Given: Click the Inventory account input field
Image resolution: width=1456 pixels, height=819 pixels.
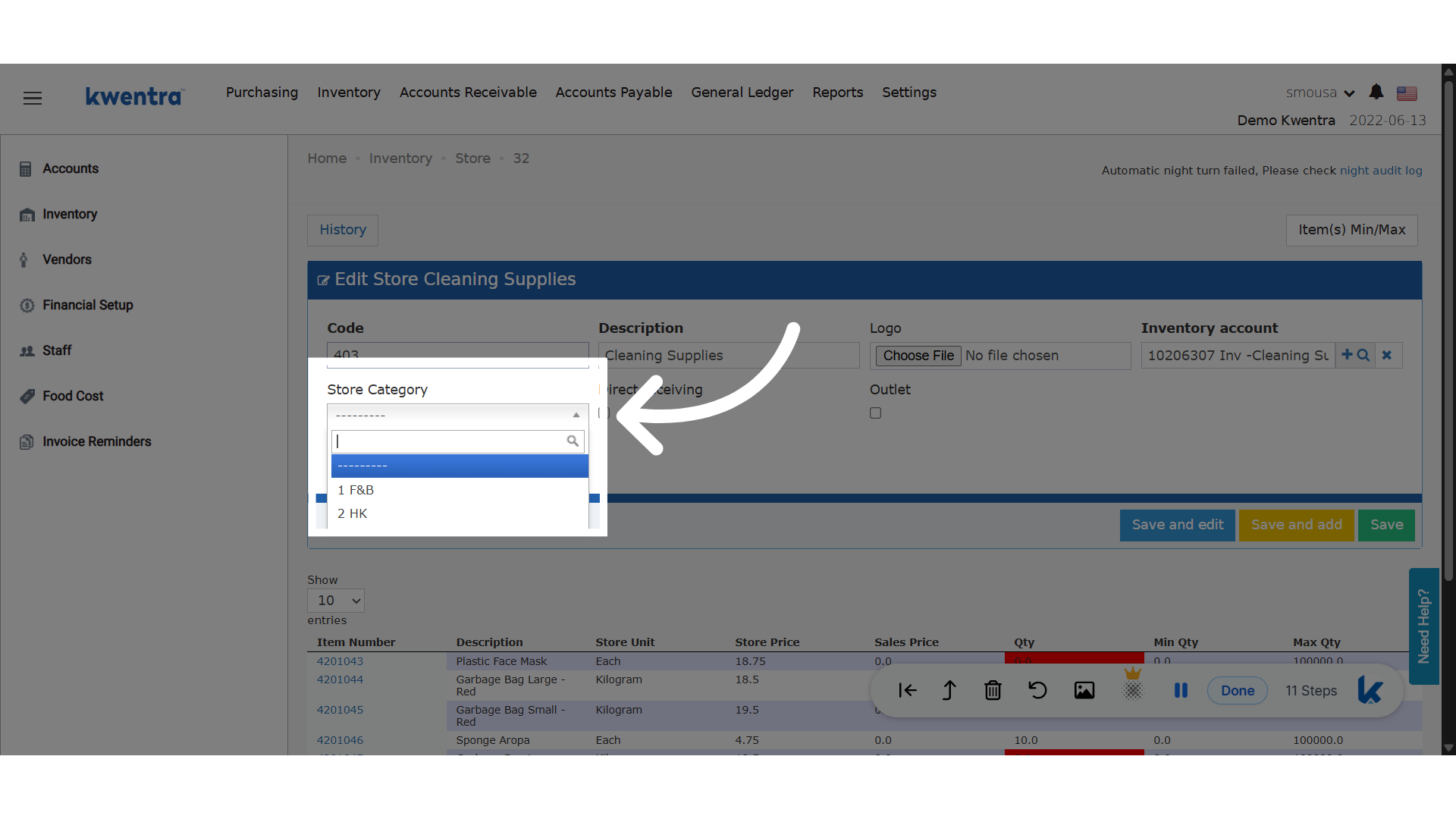Looking at the screenshot, I should 1238,356.
